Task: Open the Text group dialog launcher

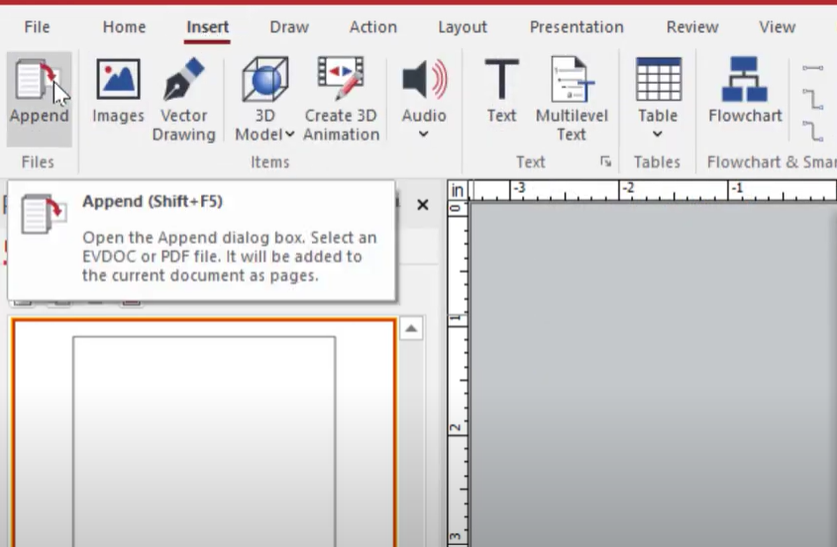Action: tap(605, 162)
